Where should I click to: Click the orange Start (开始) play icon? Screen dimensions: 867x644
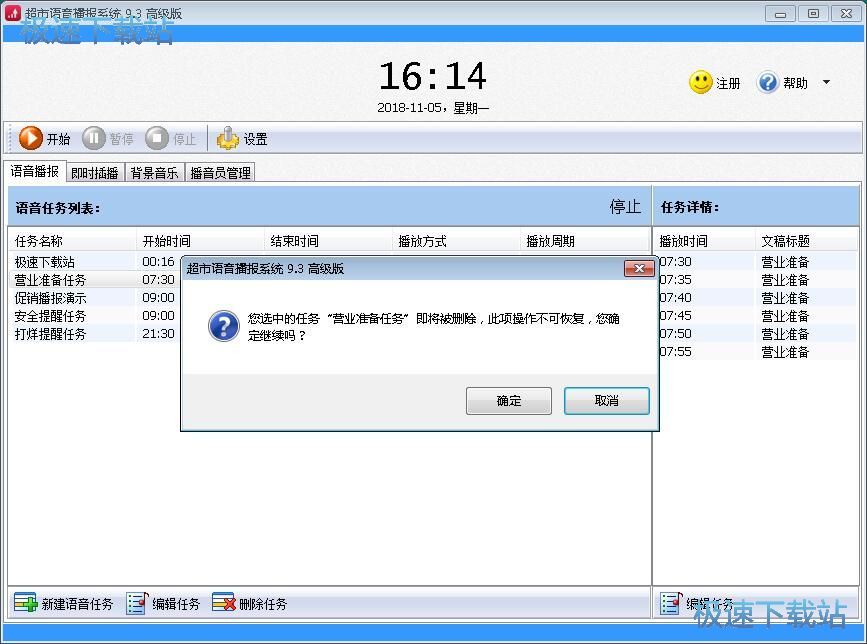point(30,138)
